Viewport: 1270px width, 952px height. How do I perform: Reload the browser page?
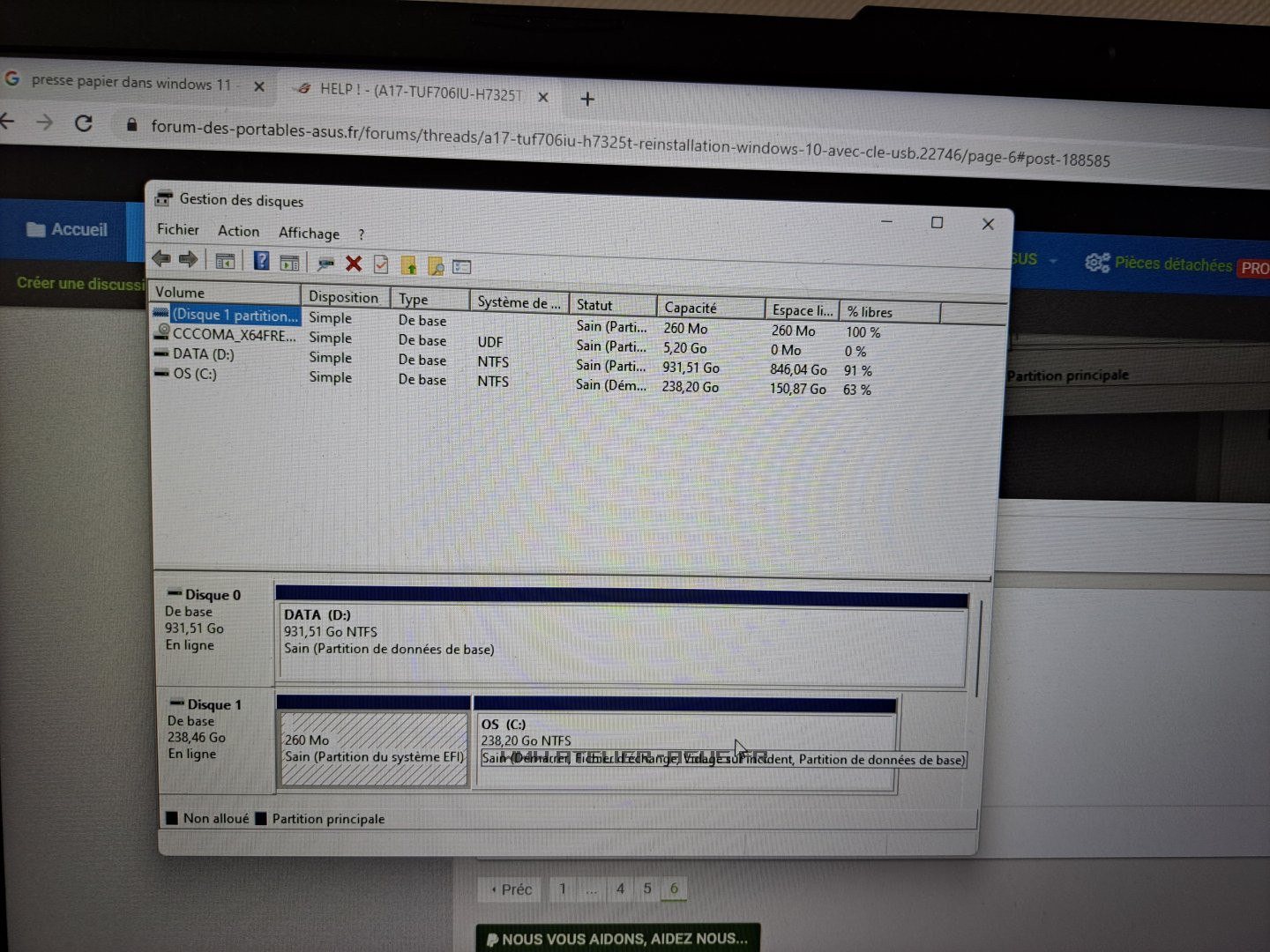84,123
